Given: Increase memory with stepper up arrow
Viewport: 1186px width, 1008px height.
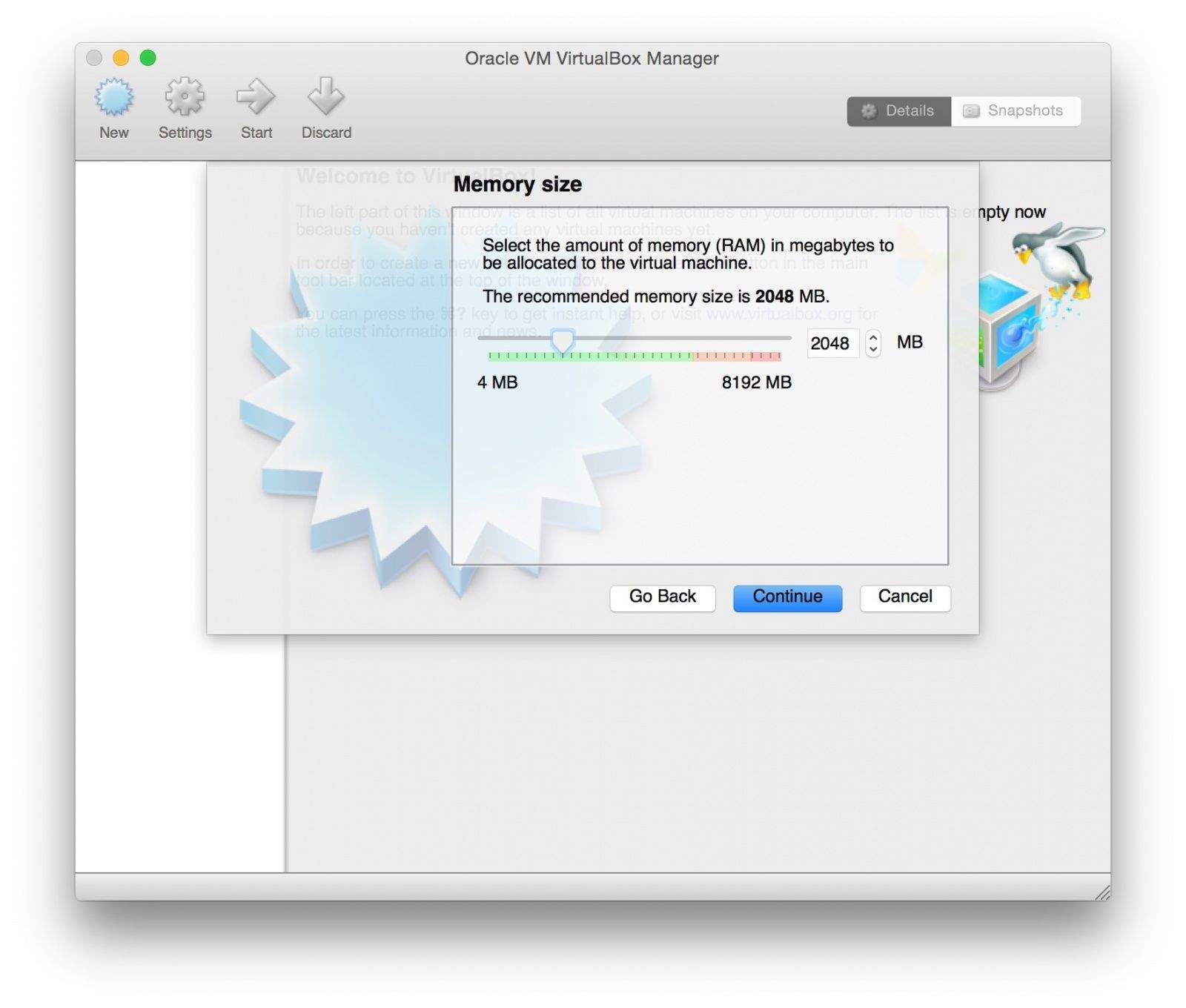Looking at the screenshot, I should click(873, 337).
